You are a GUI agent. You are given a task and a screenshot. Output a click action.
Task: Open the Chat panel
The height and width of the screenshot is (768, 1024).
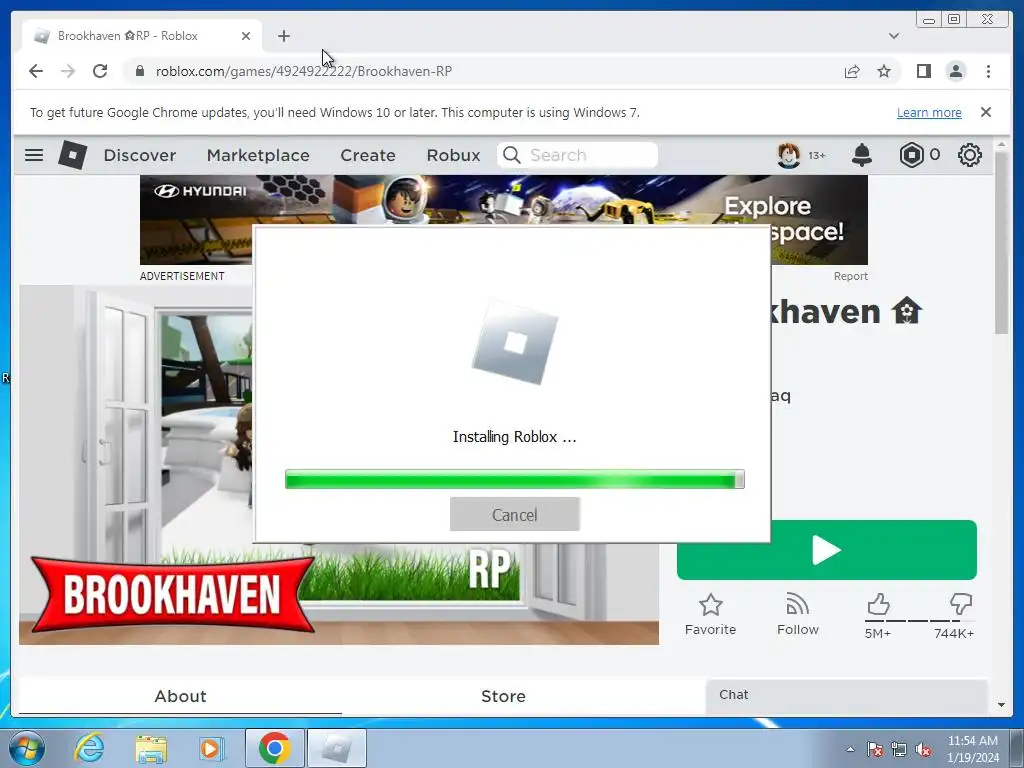coord(846,696)
